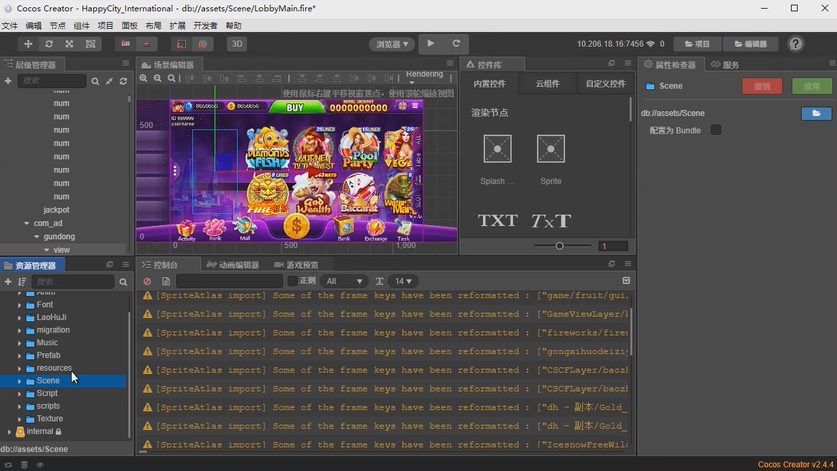Refresh the hierarchy panel
This screenshot has width=837, height=471.
[x=123, y=81]
